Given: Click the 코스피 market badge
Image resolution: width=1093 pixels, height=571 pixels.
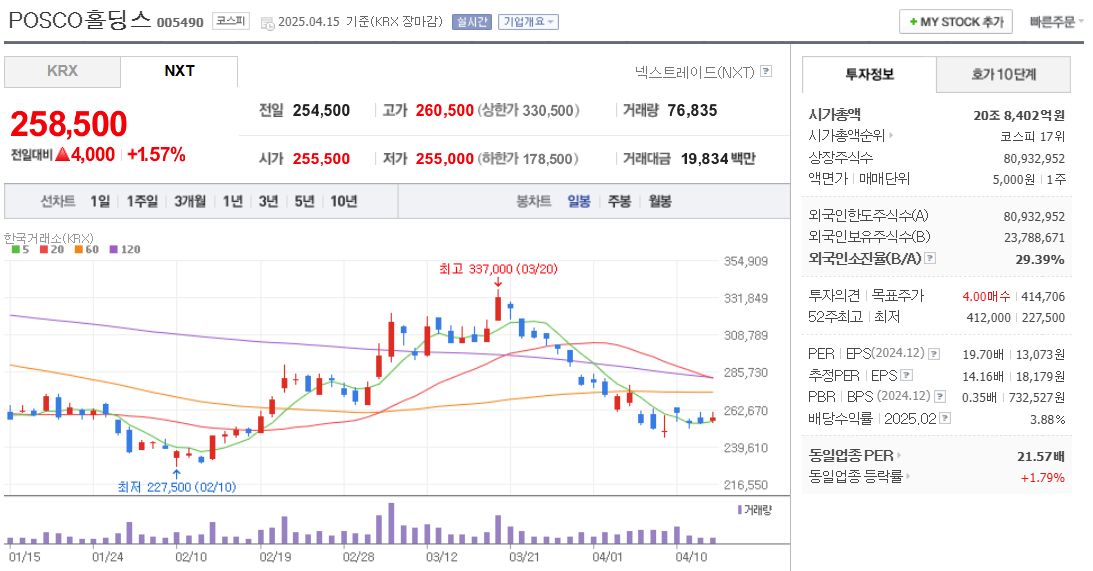Looking at the screenshot, I should pos(231,22).
